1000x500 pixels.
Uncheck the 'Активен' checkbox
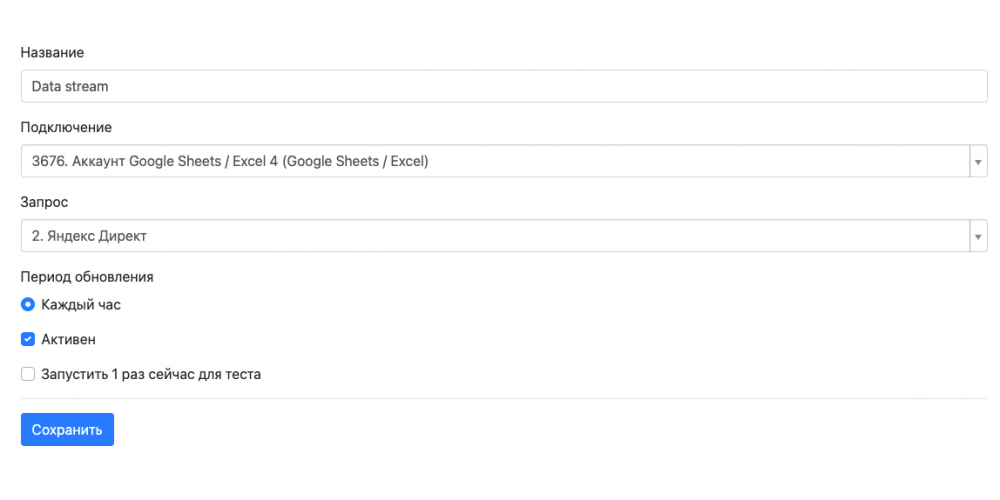click(27, 339)
